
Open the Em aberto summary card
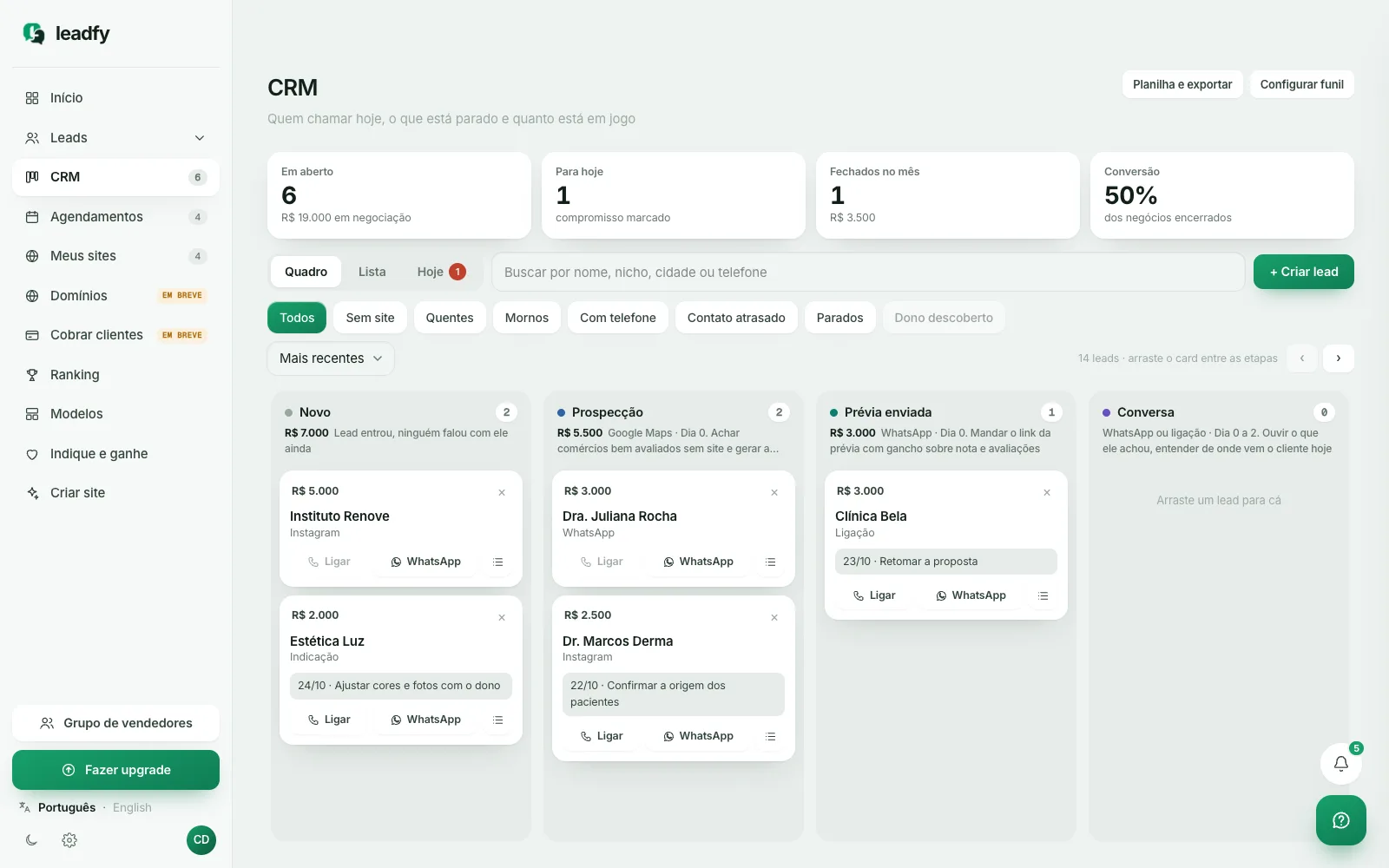pyautogui.click(x=399, y=195)
